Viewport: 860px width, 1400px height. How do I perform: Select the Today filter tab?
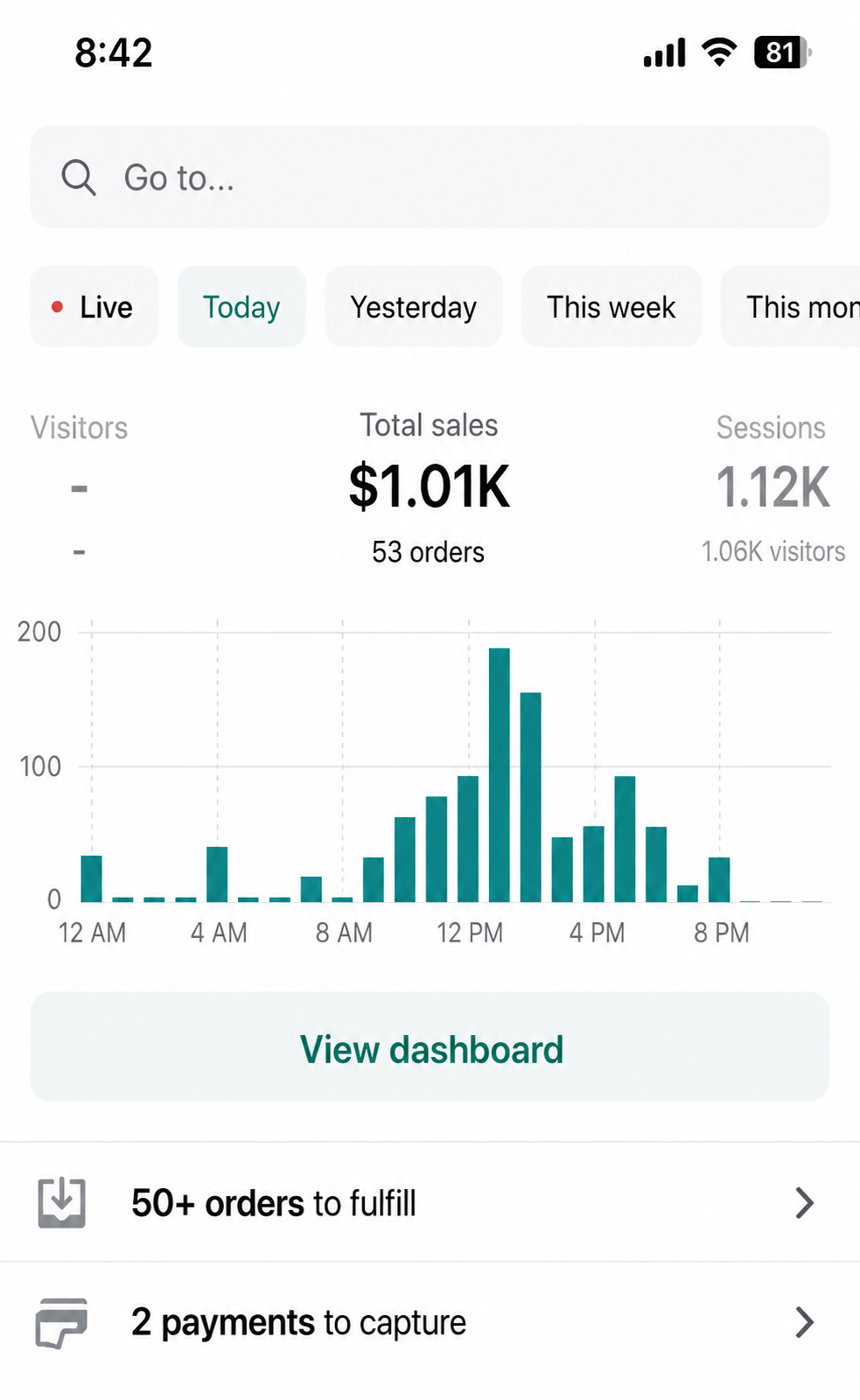tap(241, 307)
